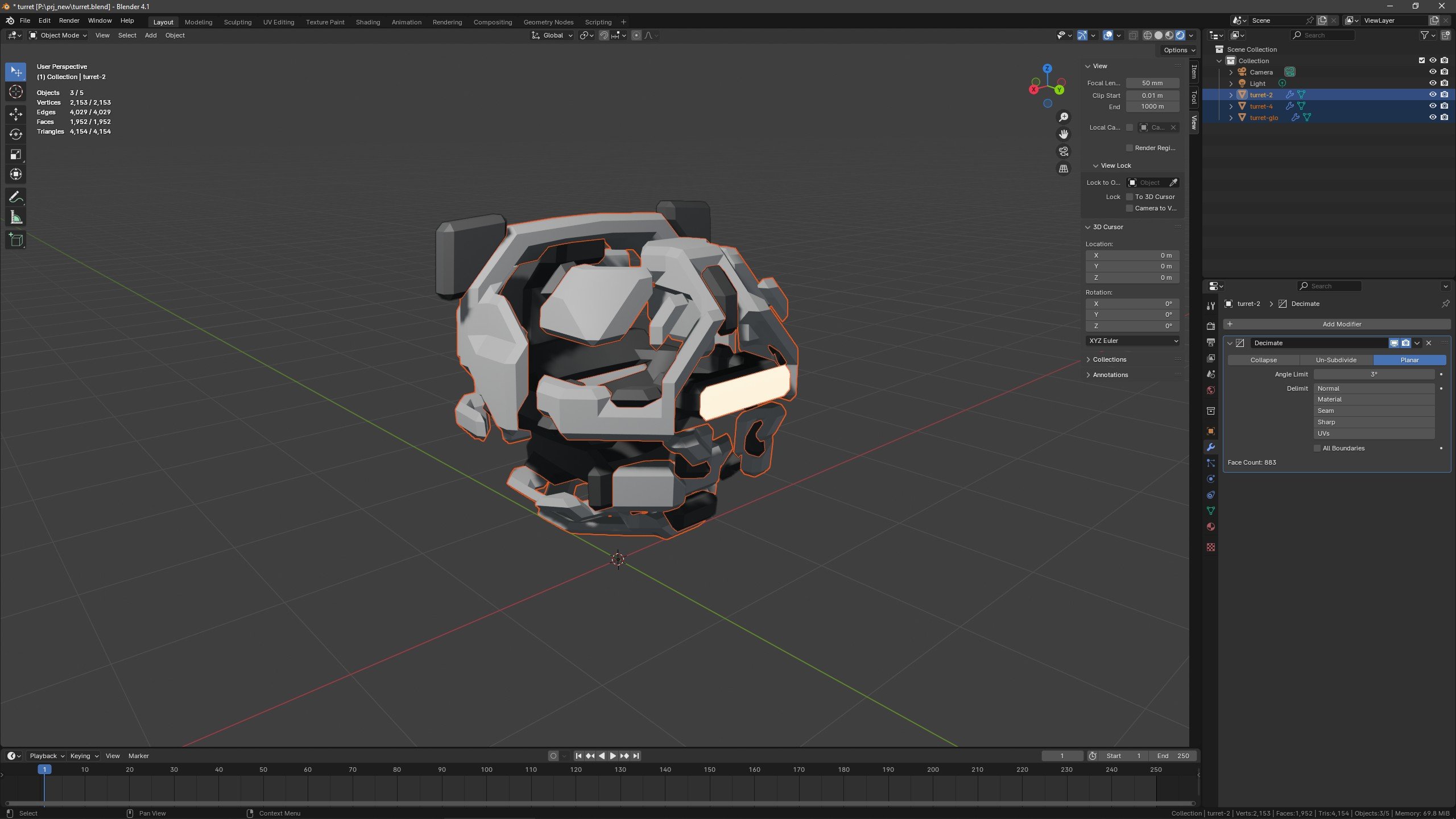The width and height of the screenshot is (1456, 819).
Task: Click the Focal Length value field
Action: point(1152,83)
